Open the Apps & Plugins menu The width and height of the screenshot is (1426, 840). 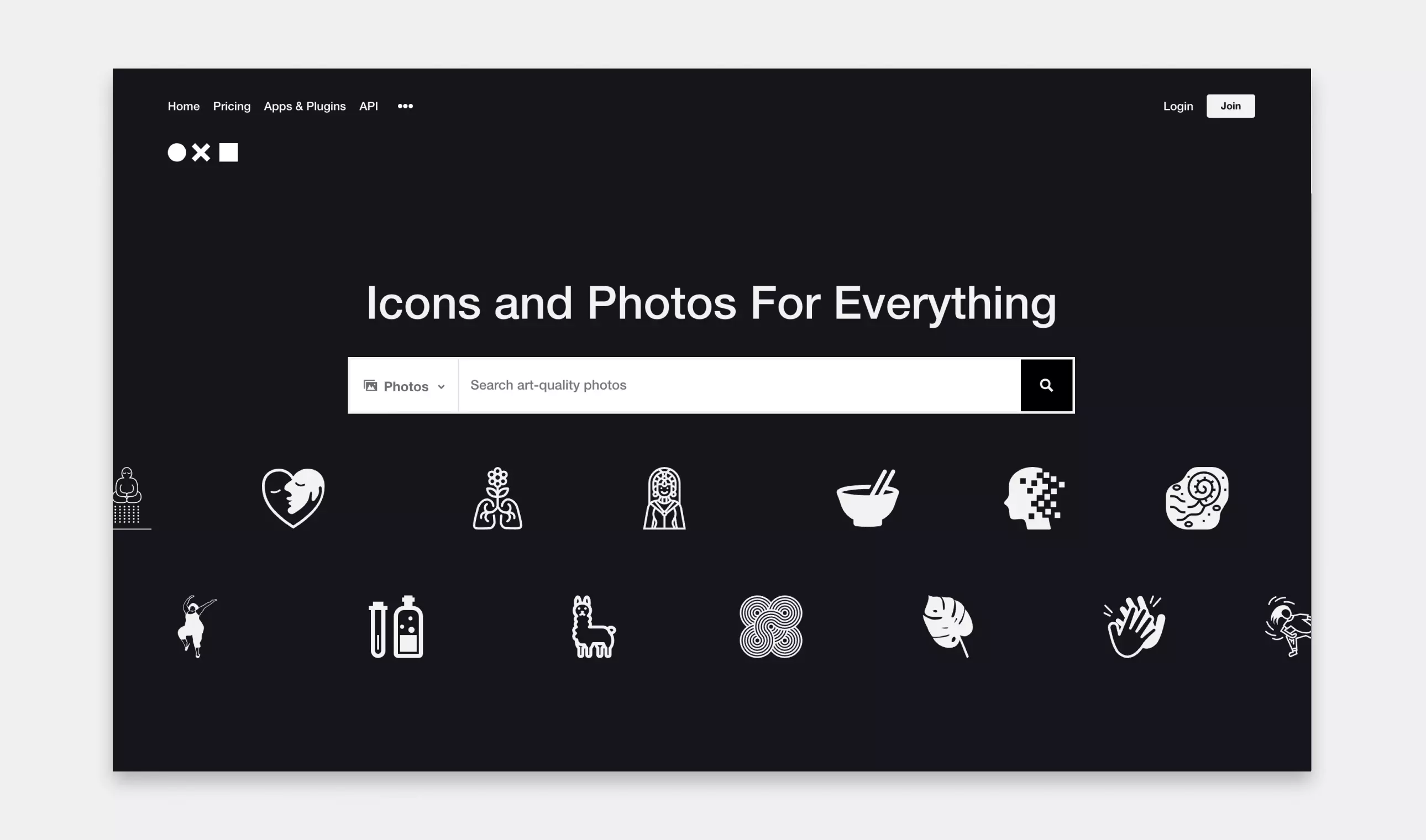[x=304, y=105]
